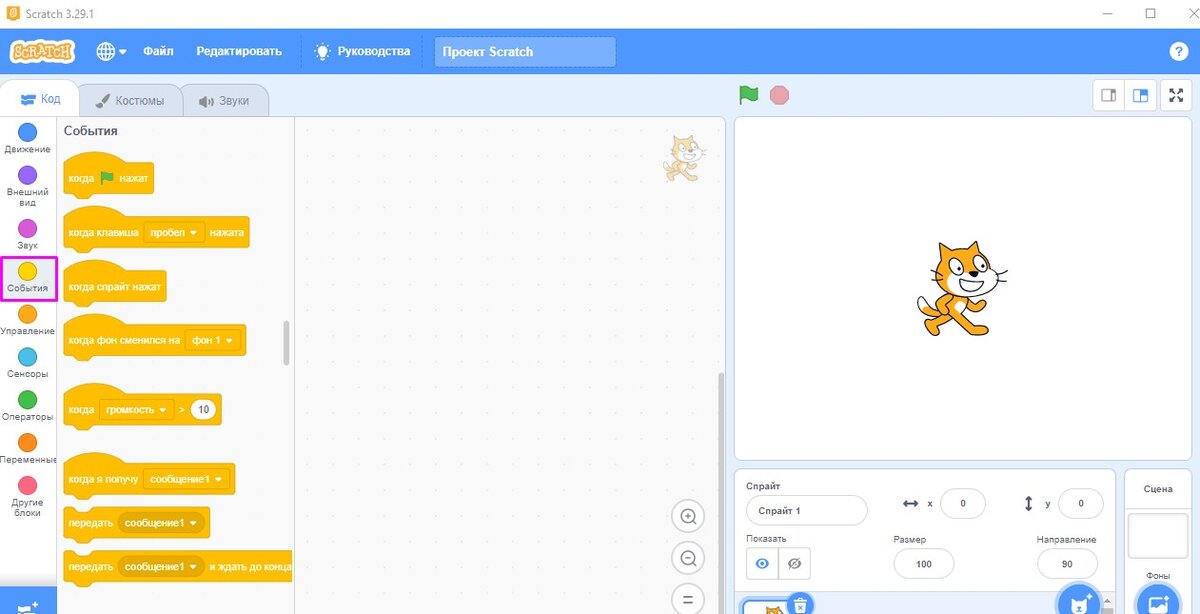The width and height of the screenshot is (1200, 614).
Task: Switch to large stage layout
Action: [x=1140, y=95]
